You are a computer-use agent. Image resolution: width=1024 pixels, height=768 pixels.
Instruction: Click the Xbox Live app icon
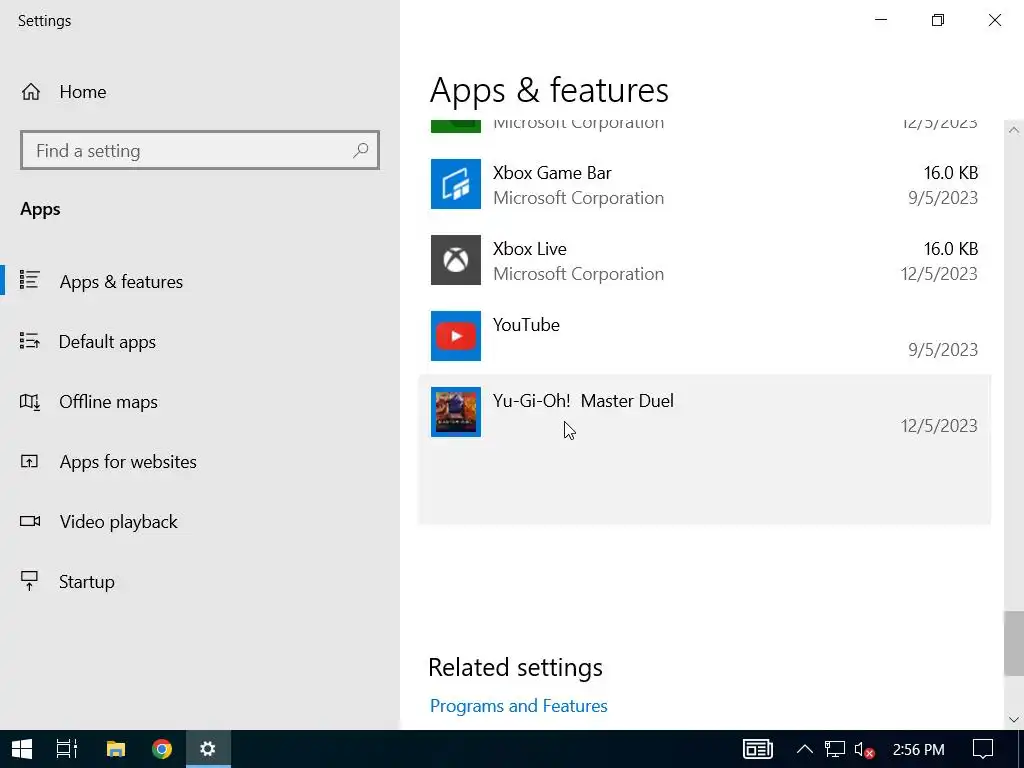pos(456,260)
